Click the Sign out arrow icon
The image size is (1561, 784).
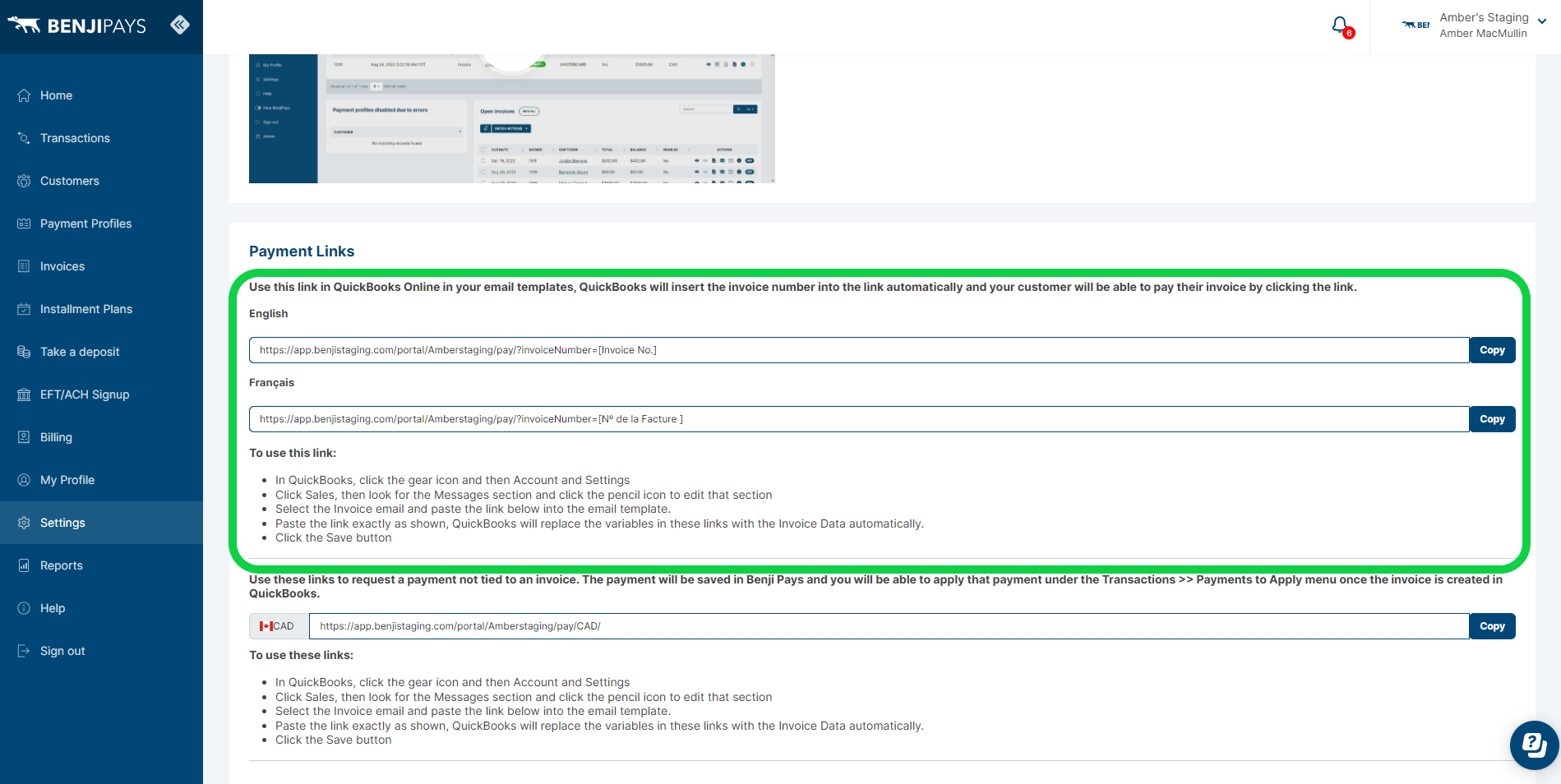(24, 651)
